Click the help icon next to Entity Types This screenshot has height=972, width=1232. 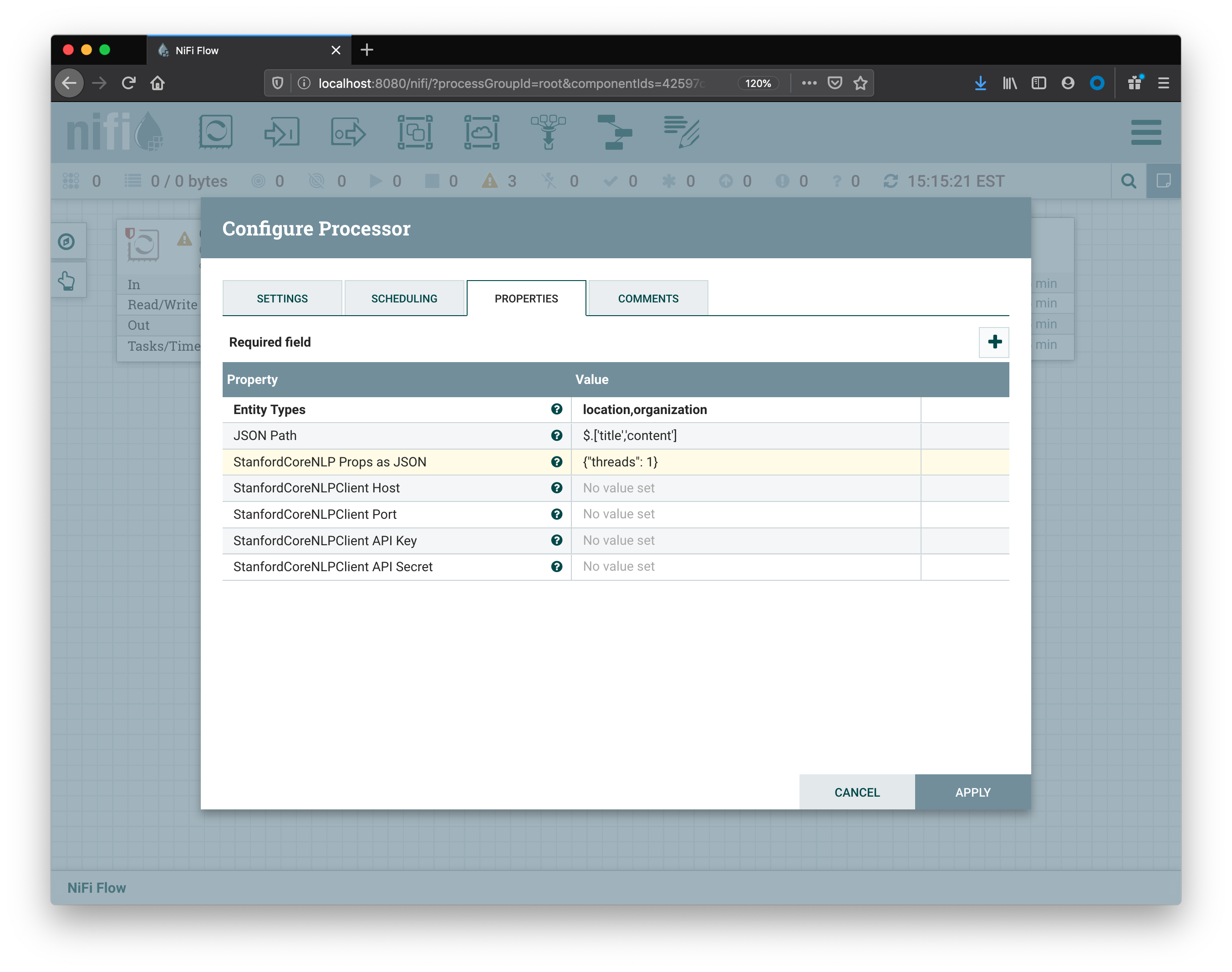click(x=557, y=409)
